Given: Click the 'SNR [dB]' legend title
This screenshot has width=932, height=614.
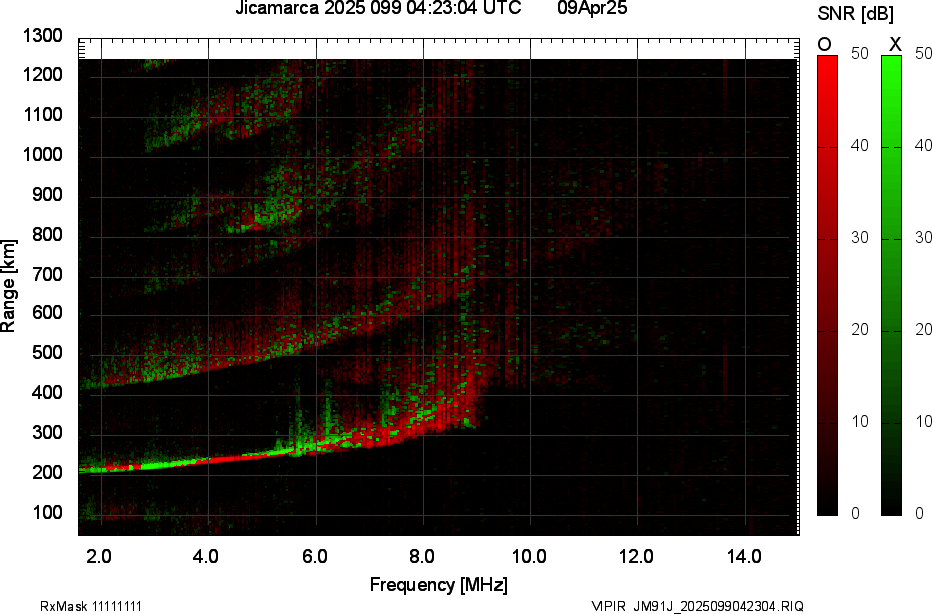Looking at the screenshot, I should point(855,13).
